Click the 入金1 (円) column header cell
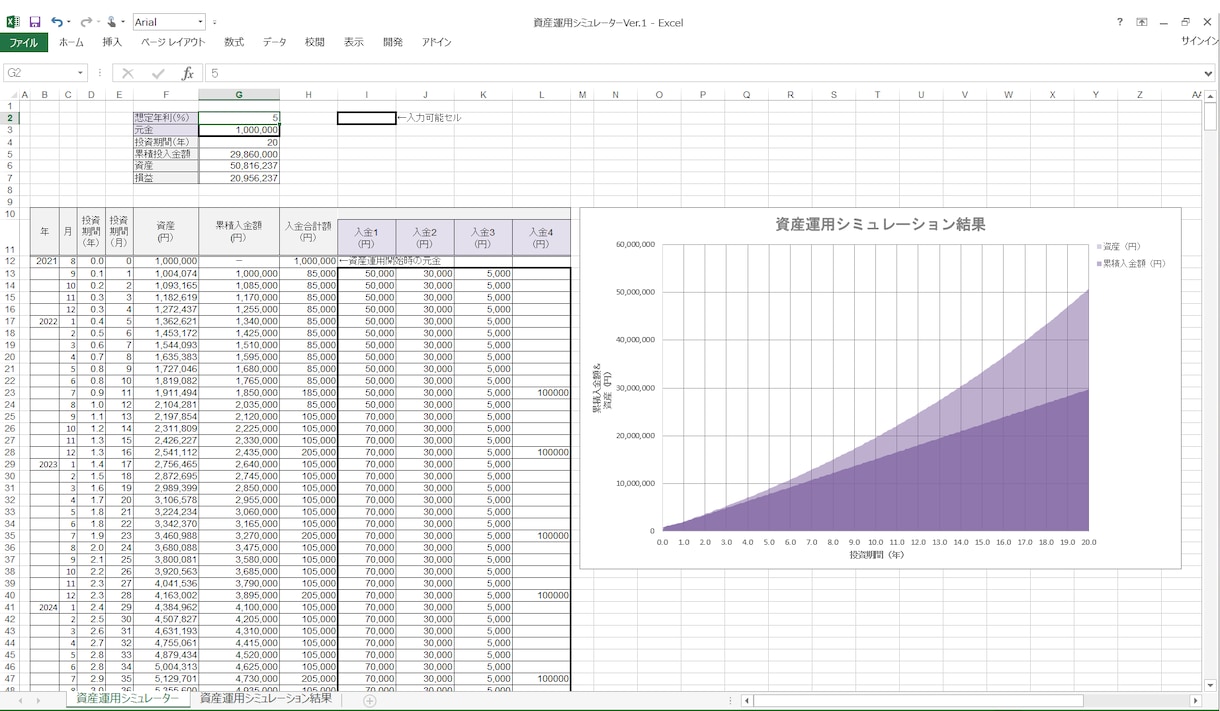 tap(367, 238)
